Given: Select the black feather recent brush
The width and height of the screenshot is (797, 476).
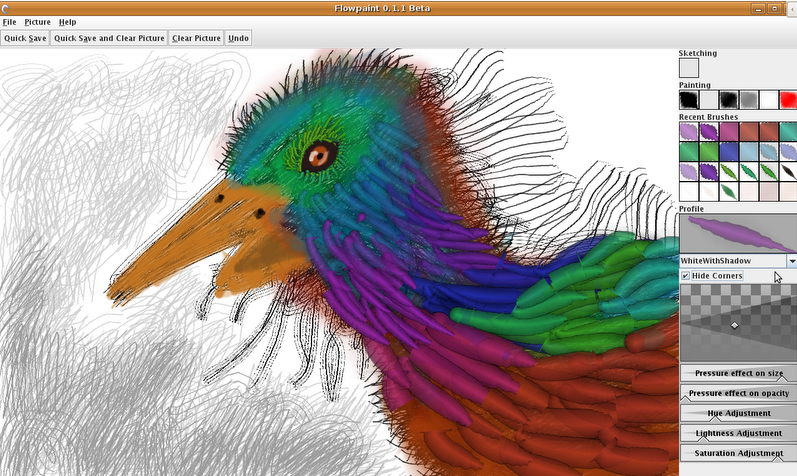Looking at the screenshot, I should coord(787,171).
